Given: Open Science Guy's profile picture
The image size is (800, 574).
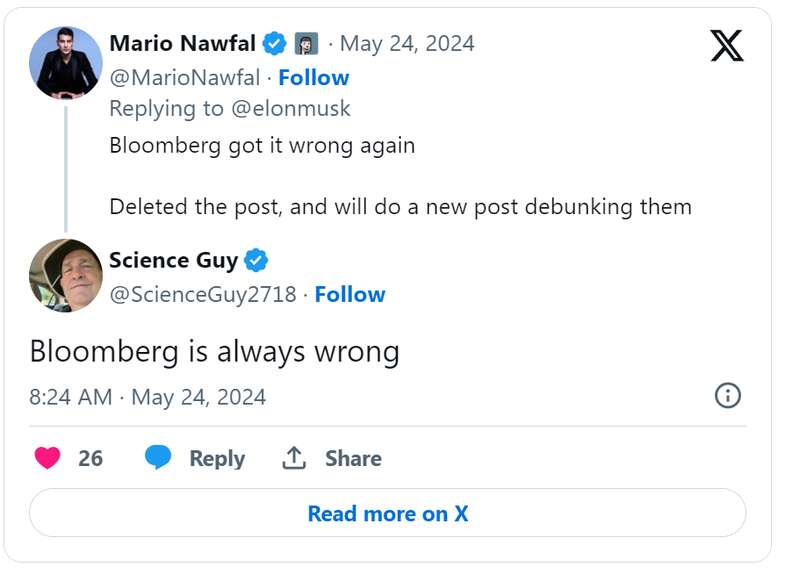Looking at the screenshot, I should 66,275.
